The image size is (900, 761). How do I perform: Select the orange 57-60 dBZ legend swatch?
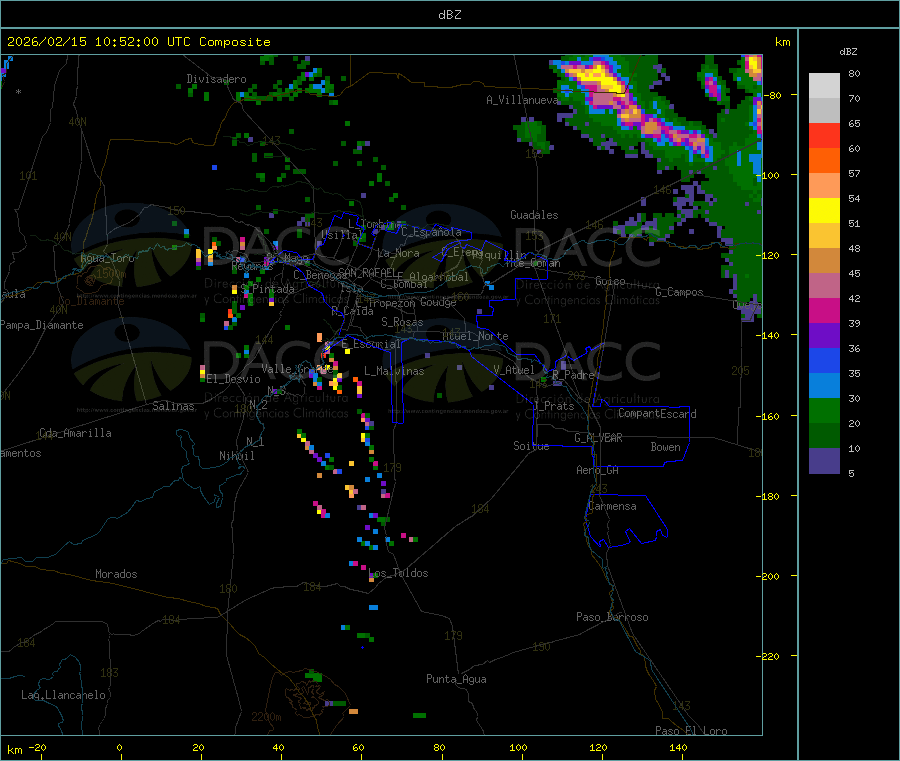(x=824, y=161)
